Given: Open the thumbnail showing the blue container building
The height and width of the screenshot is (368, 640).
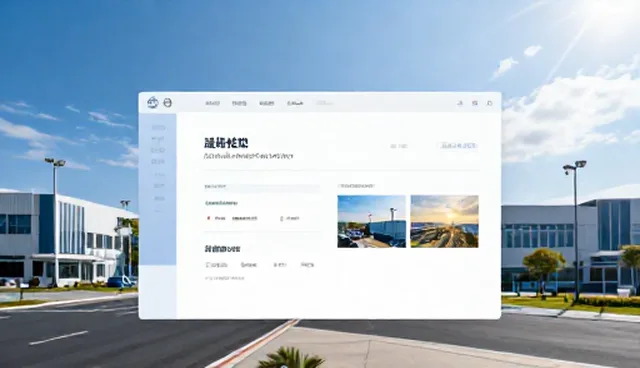Looking at the screenshot, I should 371,221.
